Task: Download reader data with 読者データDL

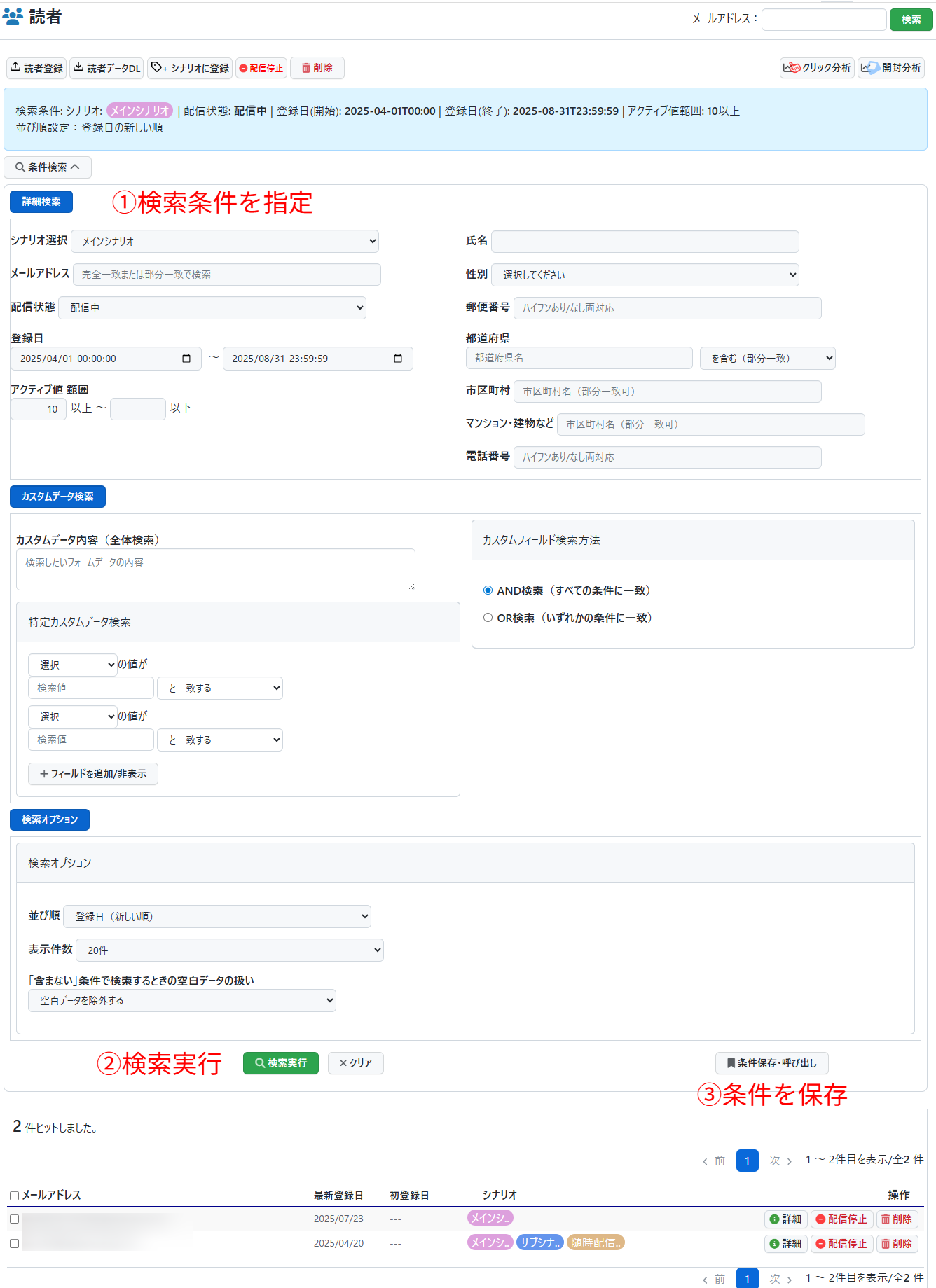Action: pyautogui.click(x=108, y=68)
